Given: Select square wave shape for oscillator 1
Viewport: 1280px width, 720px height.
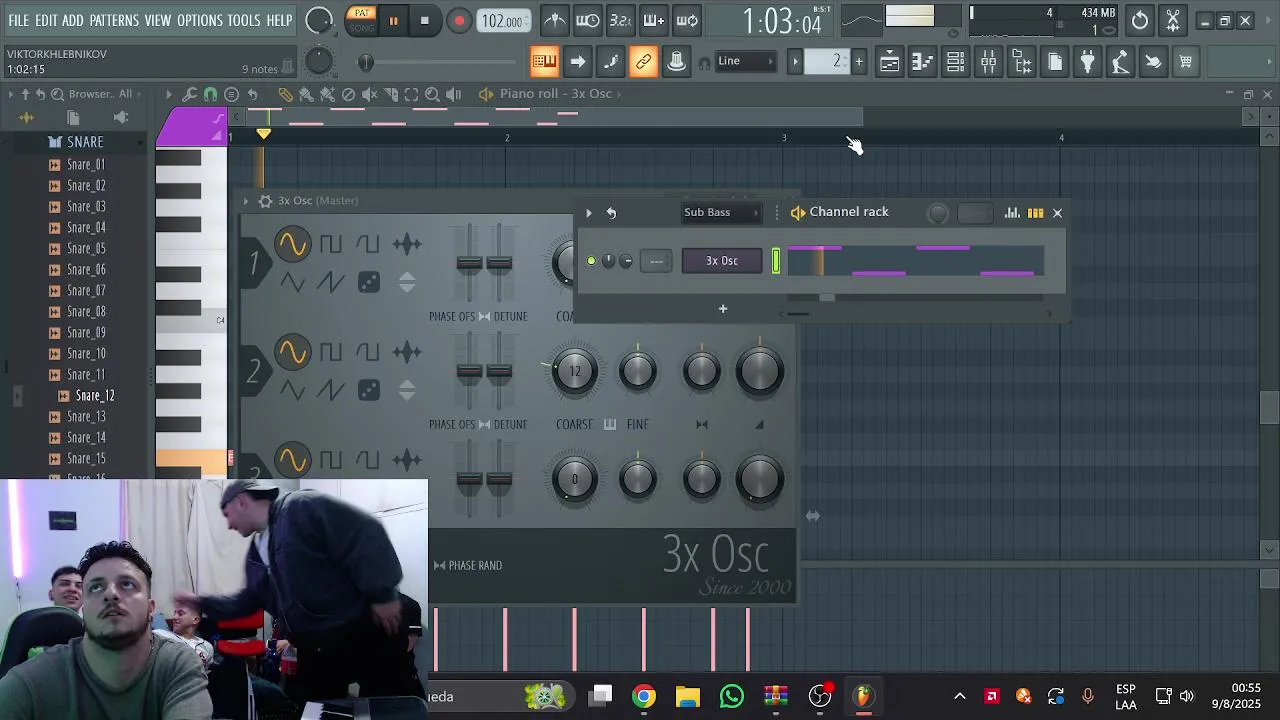Looking at the screenshot, I should 331,244.
